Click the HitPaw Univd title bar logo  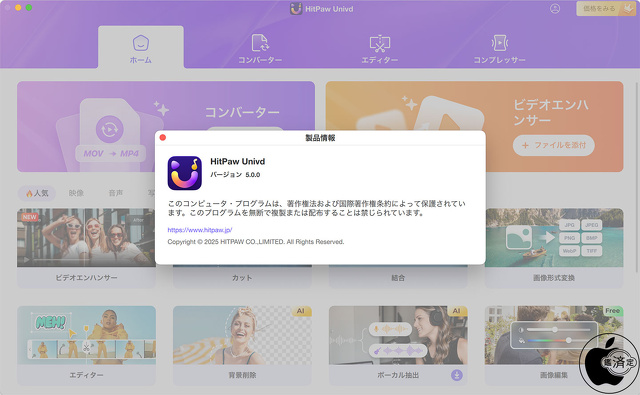pos(296,9)
